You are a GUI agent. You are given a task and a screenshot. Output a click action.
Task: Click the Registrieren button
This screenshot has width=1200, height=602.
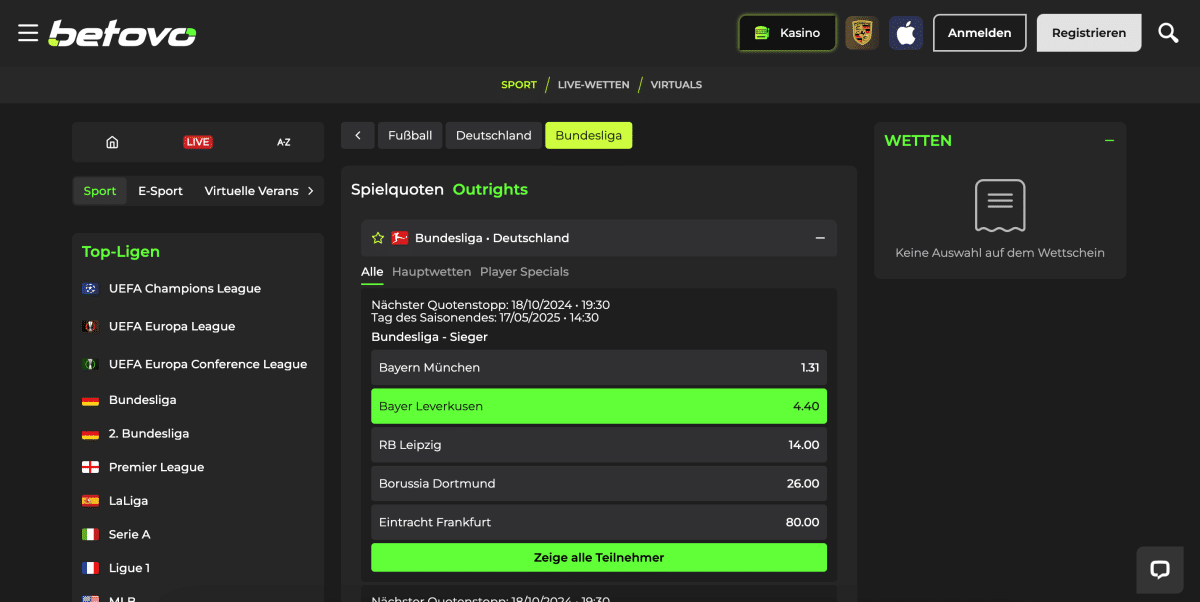click(1089, 33)
